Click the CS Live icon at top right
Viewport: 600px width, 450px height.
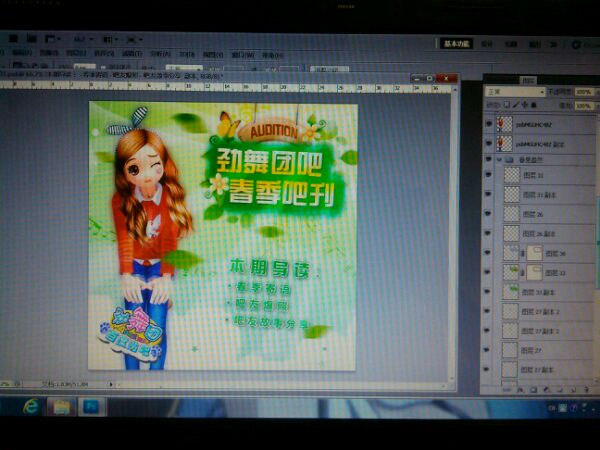click(576, 45)
